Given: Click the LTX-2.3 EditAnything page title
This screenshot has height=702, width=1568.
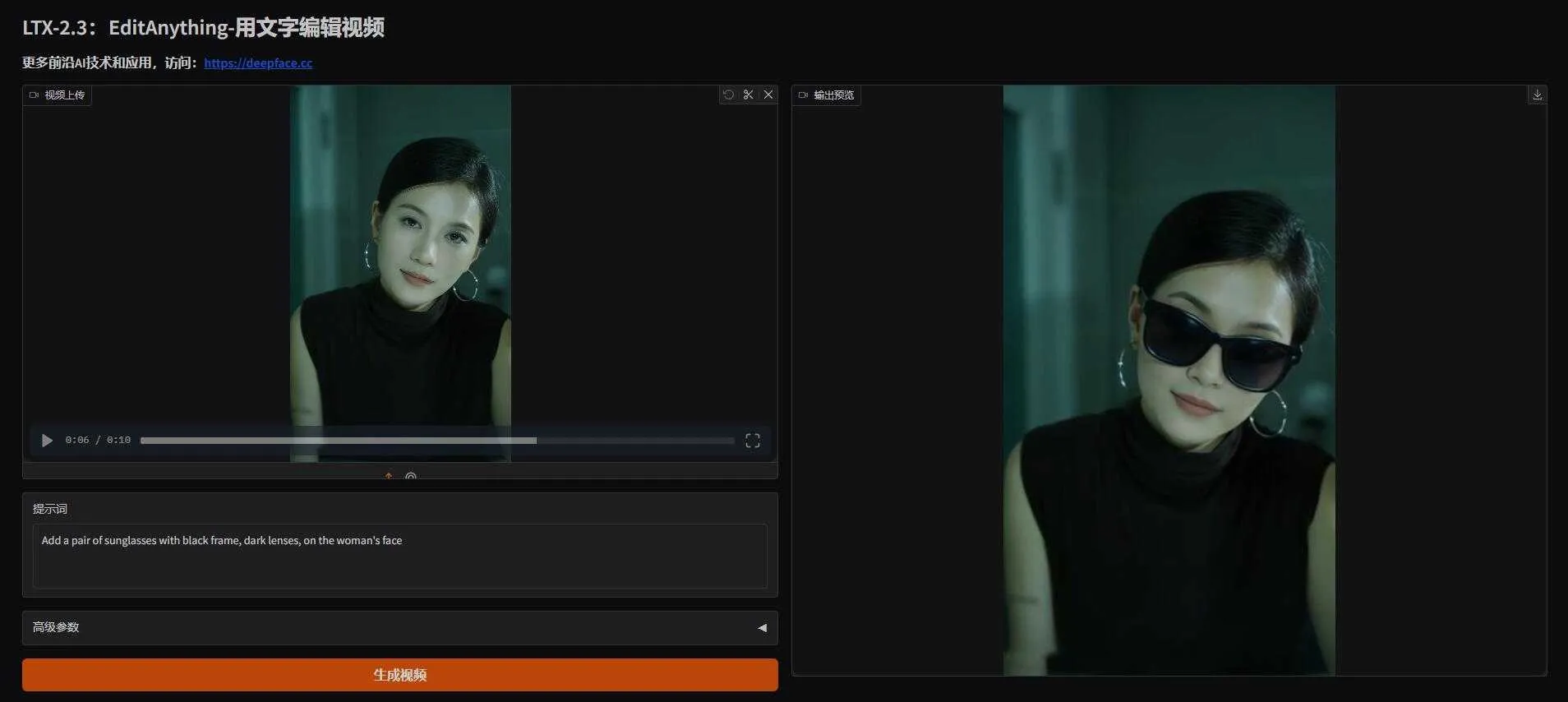Looking at the screenshot, I should 203,28.
